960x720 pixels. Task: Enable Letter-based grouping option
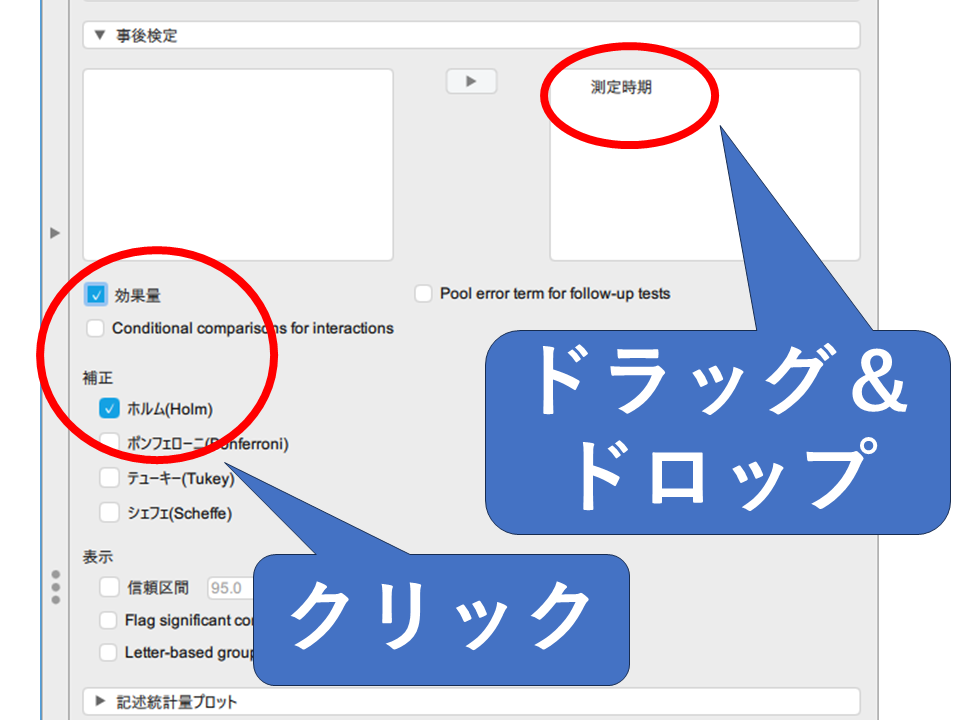point(109,653)
